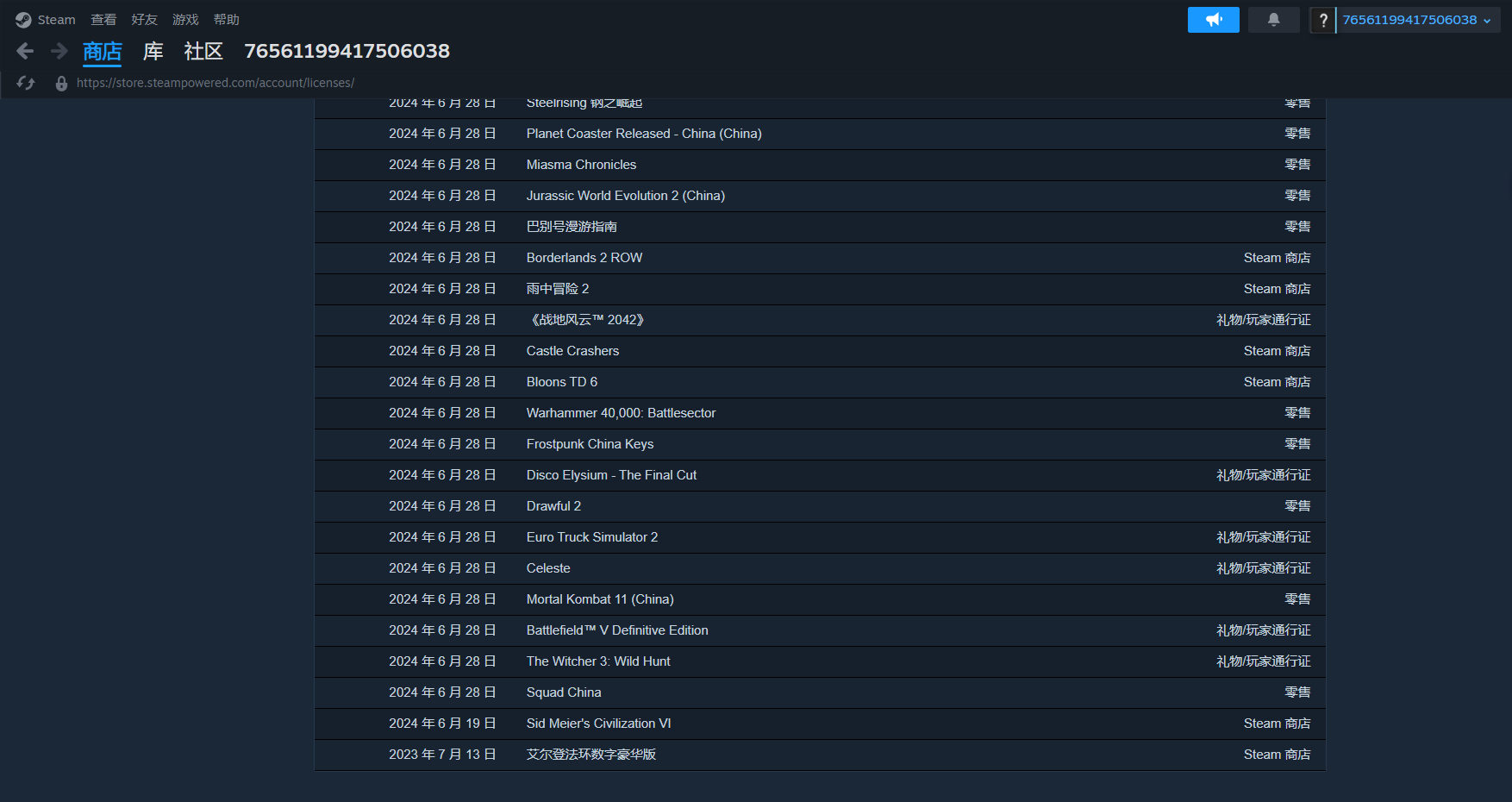Select the Squad China entry
This screenshot has width=1512, height=802.
[x=820, y=692]
